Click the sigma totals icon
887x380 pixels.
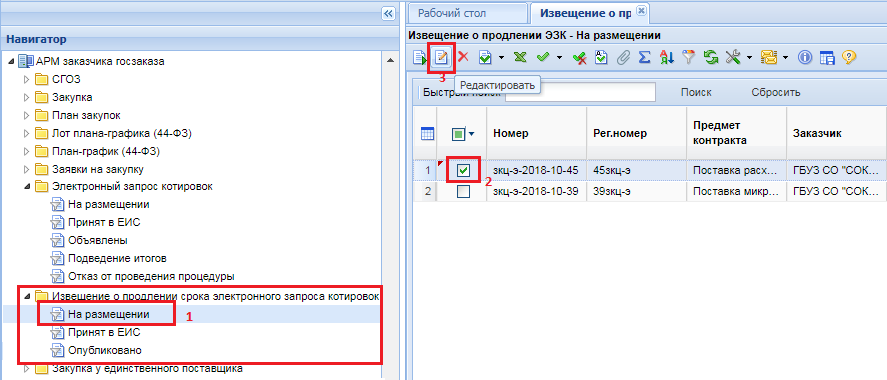(644, 57)
